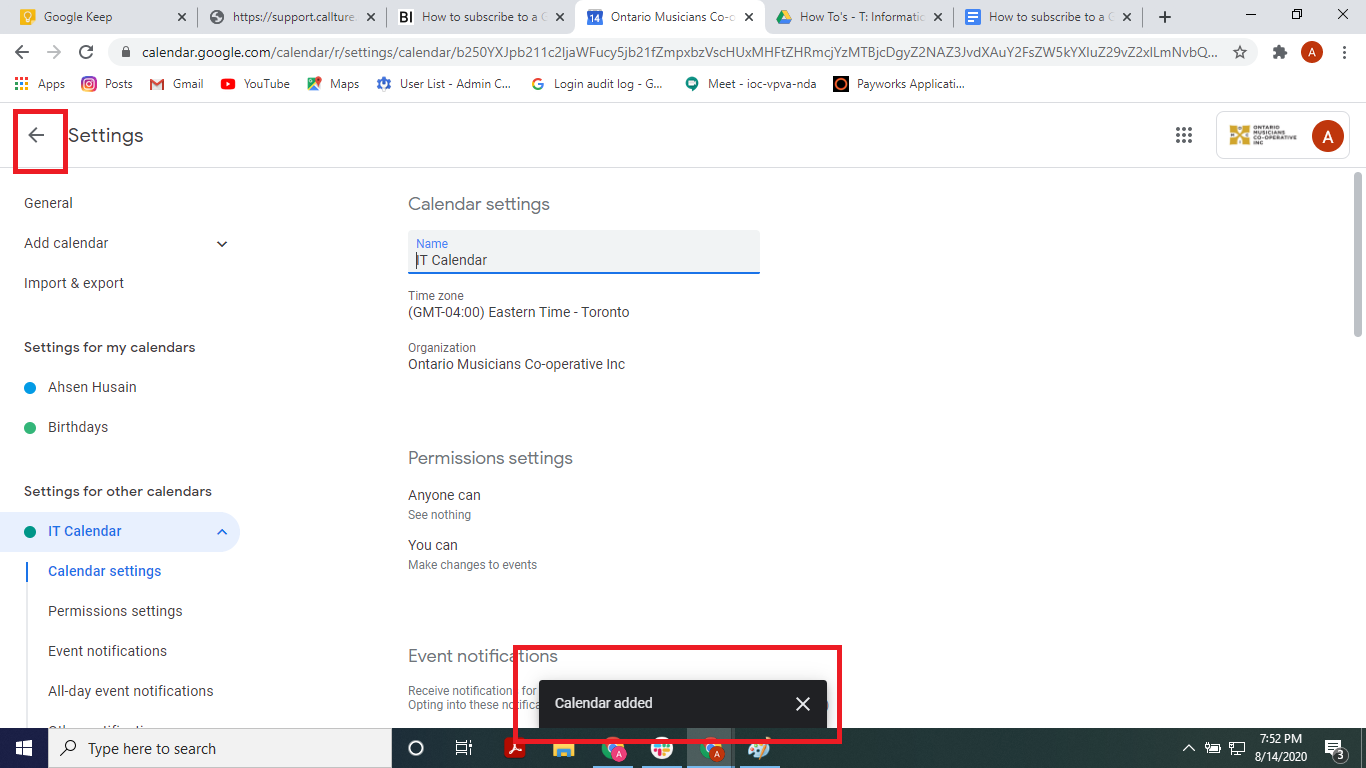Reload the current page
1366x768 pixels.
[86, 52]
